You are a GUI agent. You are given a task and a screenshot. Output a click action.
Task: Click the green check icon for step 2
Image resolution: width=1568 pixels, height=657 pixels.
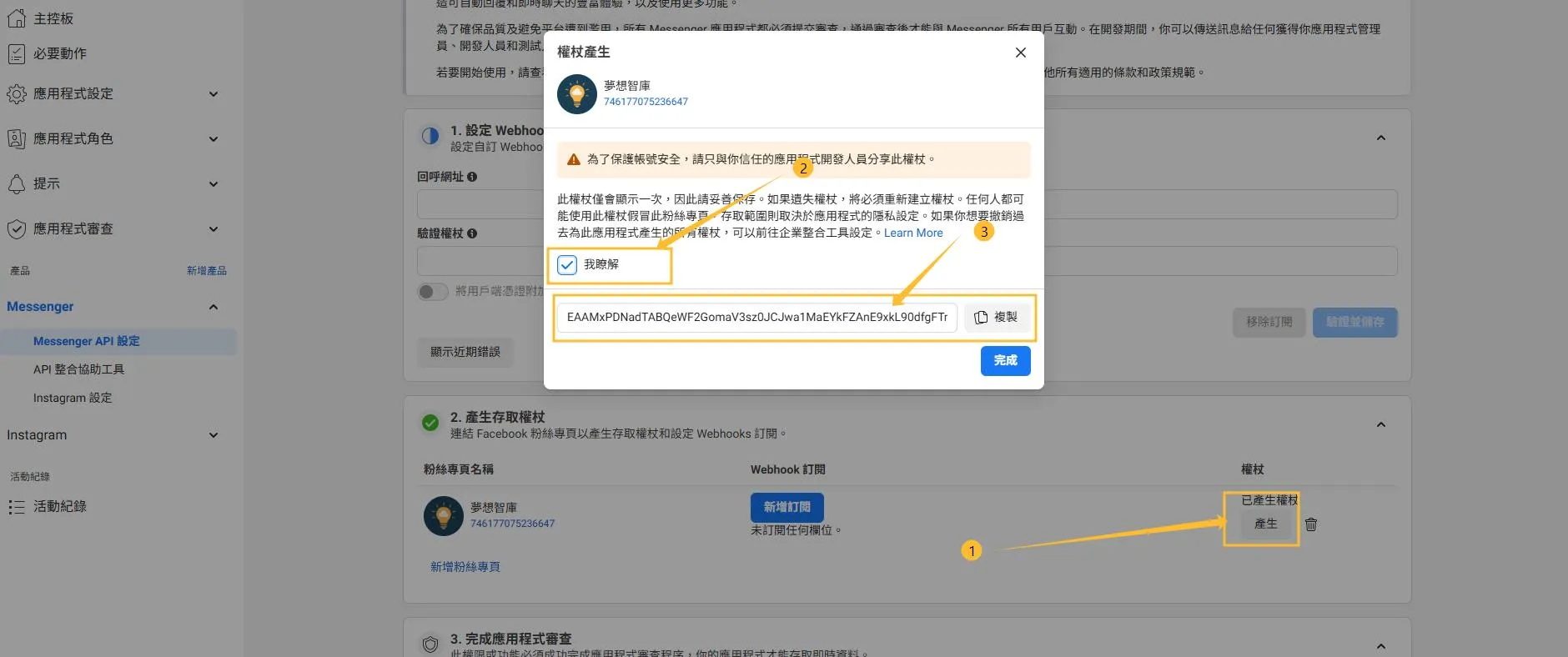430,423
